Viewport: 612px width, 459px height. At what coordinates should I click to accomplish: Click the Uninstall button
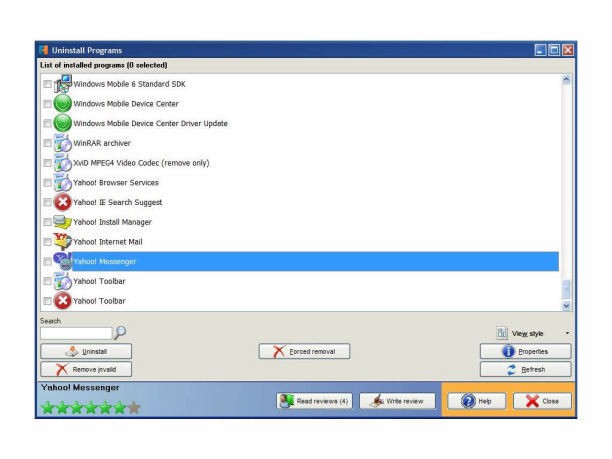pyautogui.click(x=86, y=351)
